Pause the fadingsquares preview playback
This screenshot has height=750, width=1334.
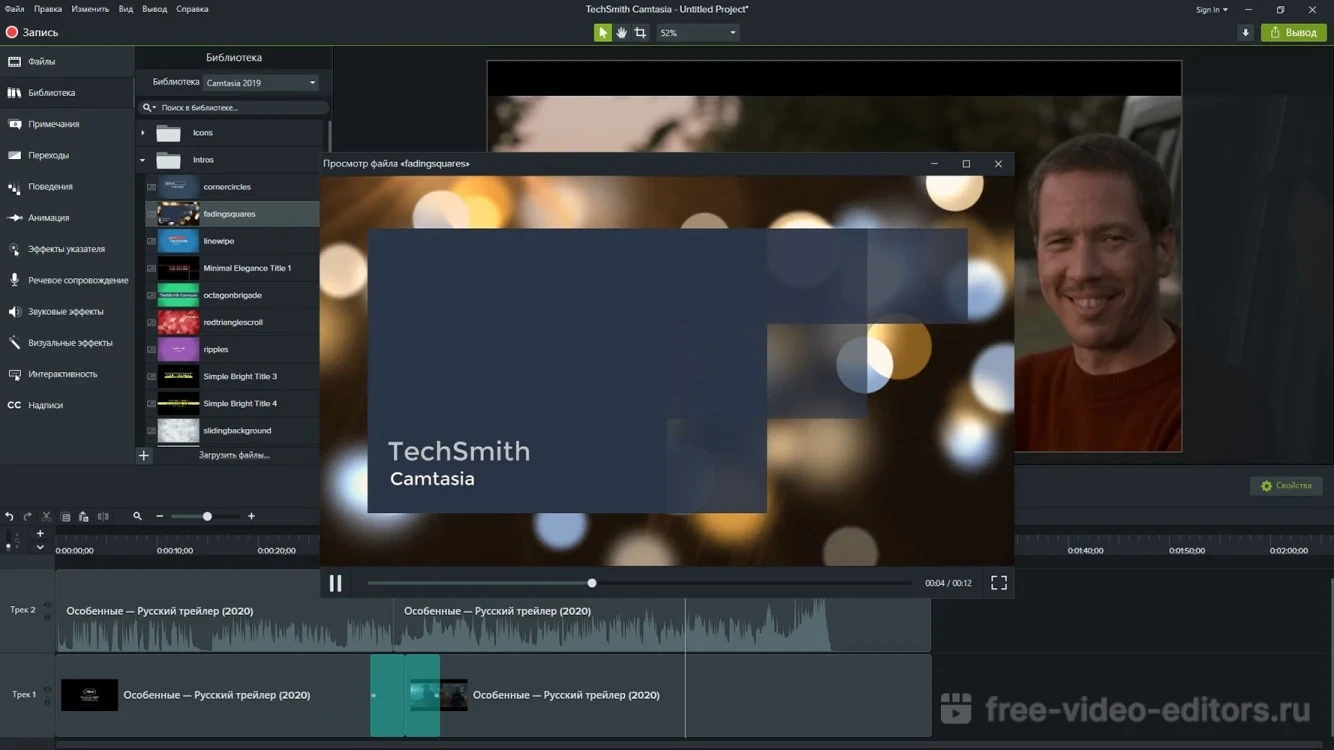click(x=336, y=583)
